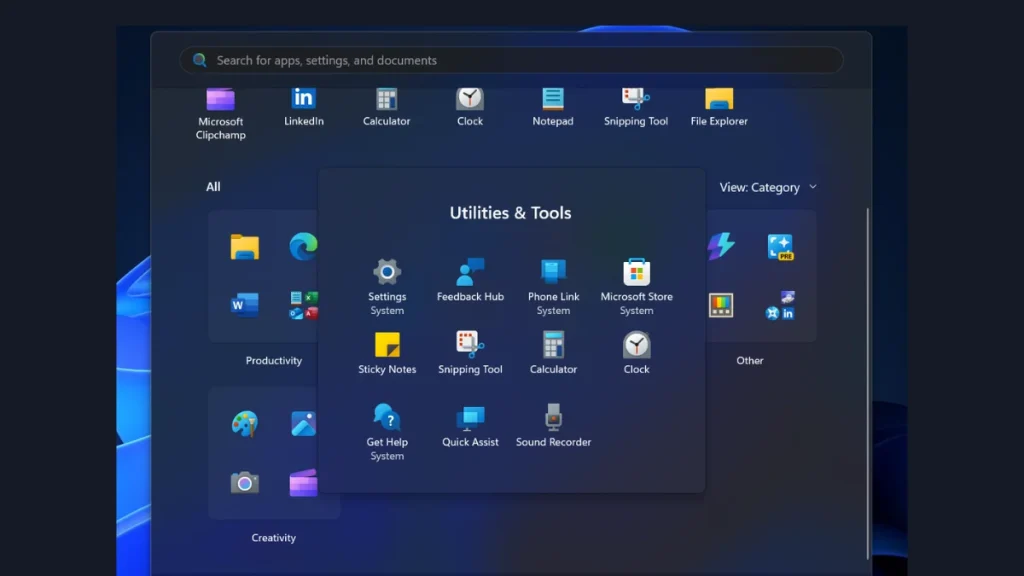Launch Sound Recorder
This screenshot has height=576, width=1024.
point(553,426)
